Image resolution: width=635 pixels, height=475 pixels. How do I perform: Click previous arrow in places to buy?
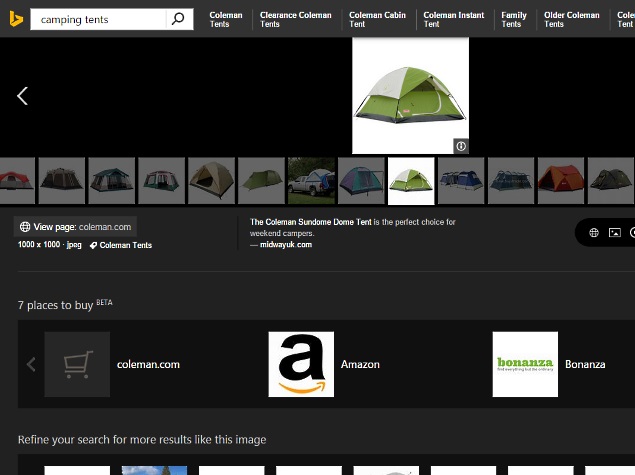tap(31, 364)
